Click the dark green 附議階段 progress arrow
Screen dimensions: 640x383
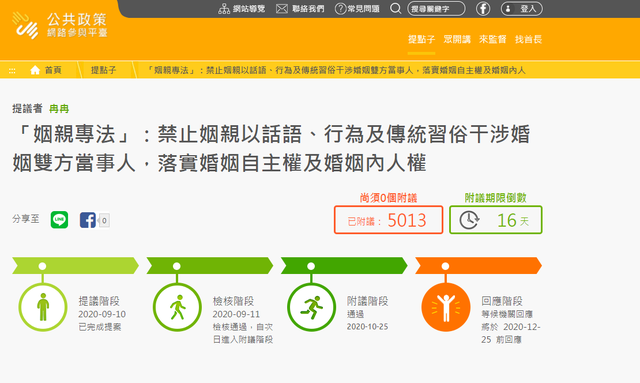click(344, 265)
